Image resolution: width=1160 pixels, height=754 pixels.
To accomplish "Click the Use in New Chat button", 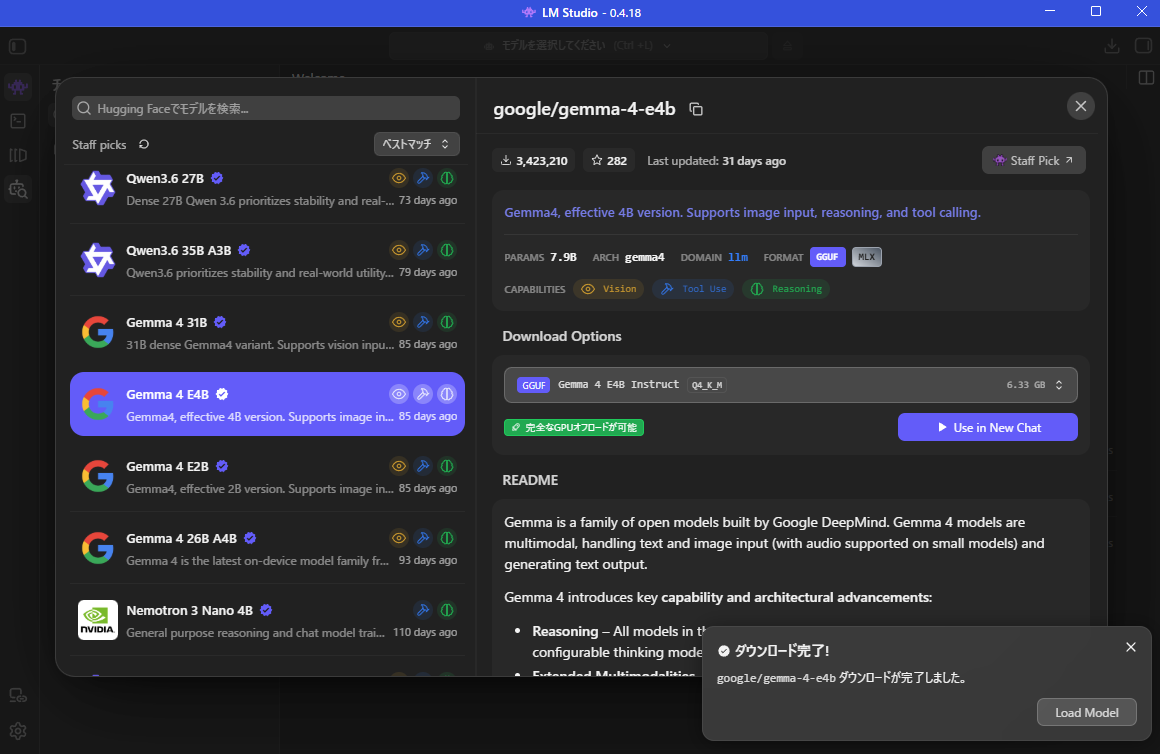I will [988, 427].
